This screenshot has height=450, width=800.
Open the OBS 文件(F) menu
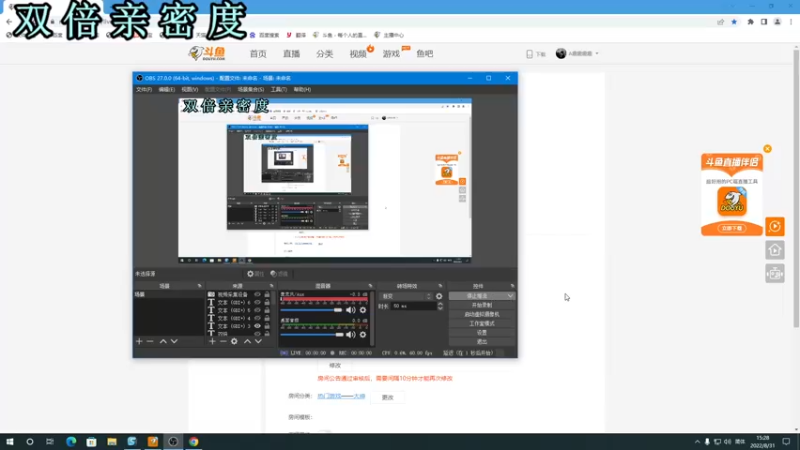point(144,90)
